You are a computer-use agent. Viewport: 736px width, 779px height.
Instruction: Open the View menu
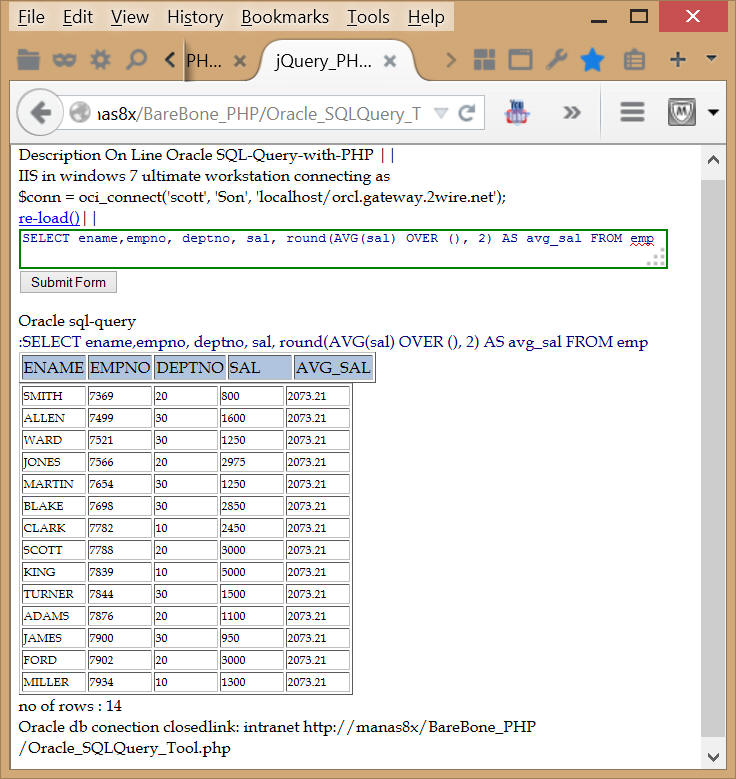[130, 17]
